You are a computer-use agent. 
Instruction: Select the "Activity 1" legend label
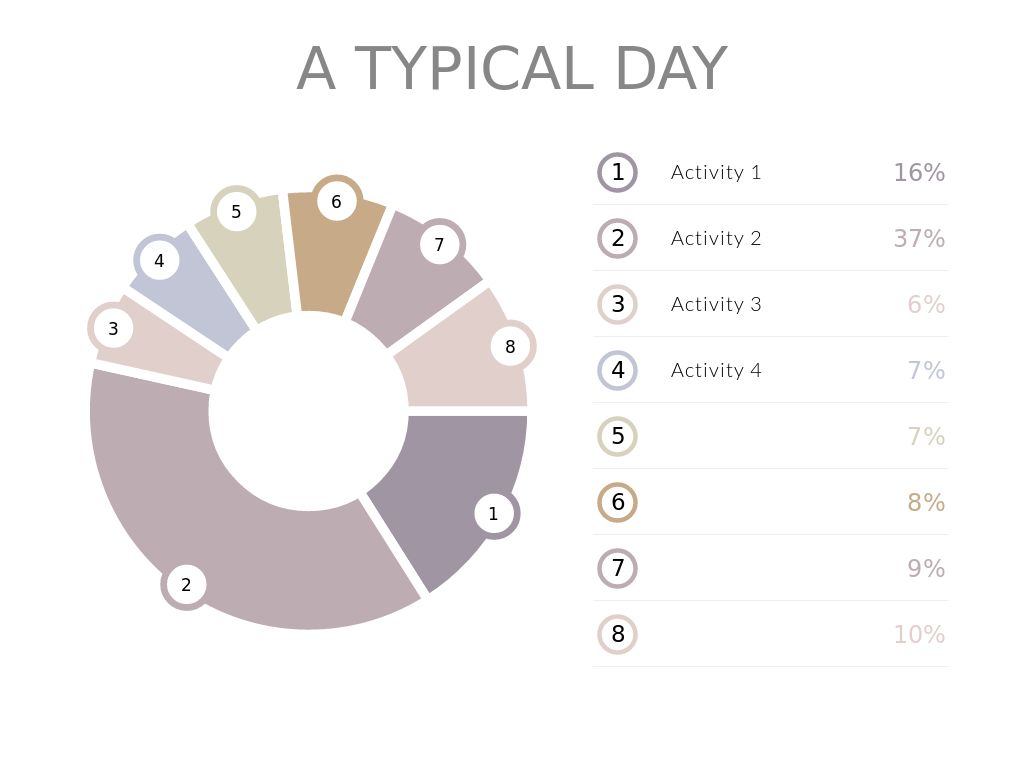pos(716,172)
